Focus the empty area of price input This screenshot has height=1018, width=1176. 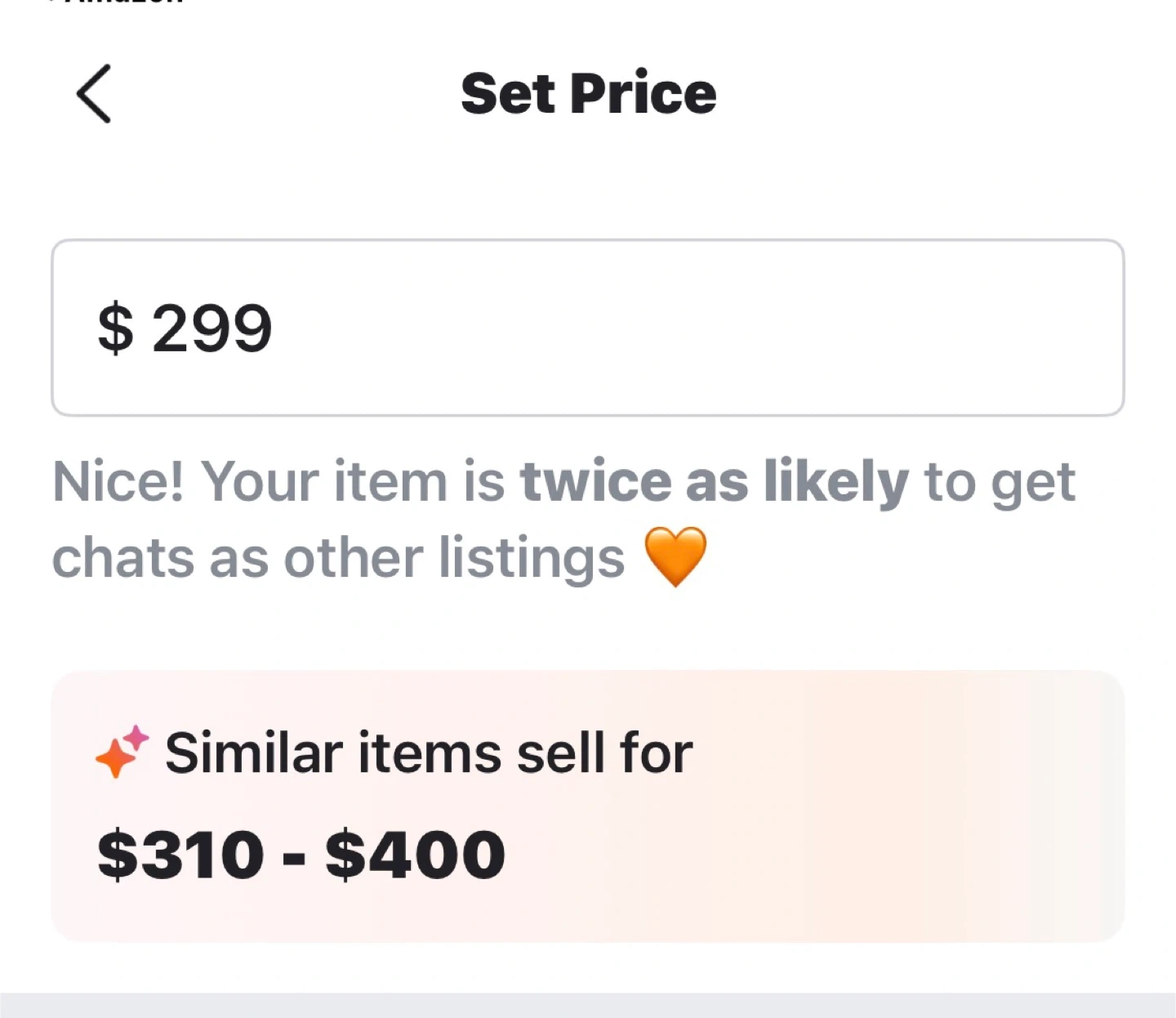[x=694, y=328]
